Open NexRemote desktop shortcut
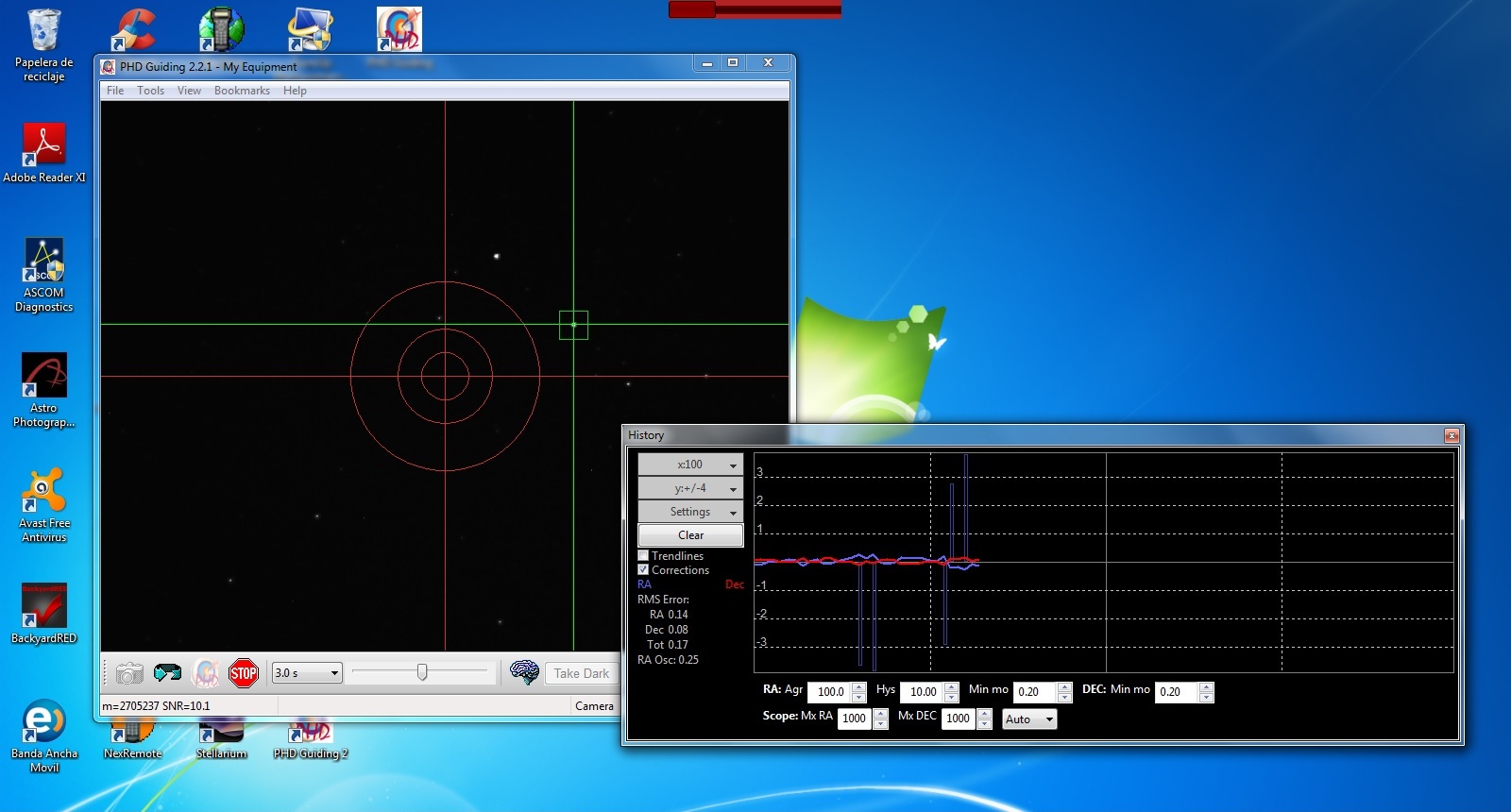1511x812 pixels. 132,739
